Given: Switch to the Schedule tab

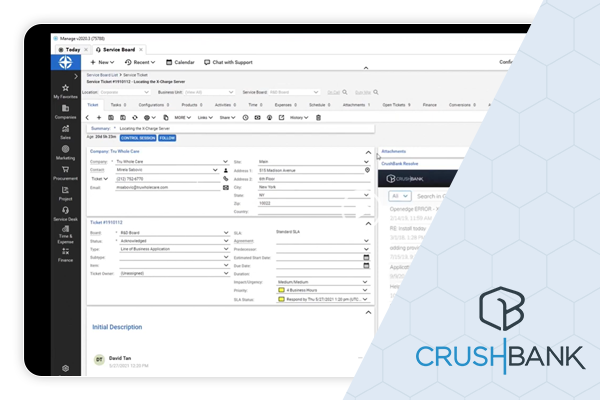Looking at the screenshot, I should tap(320, 104).
